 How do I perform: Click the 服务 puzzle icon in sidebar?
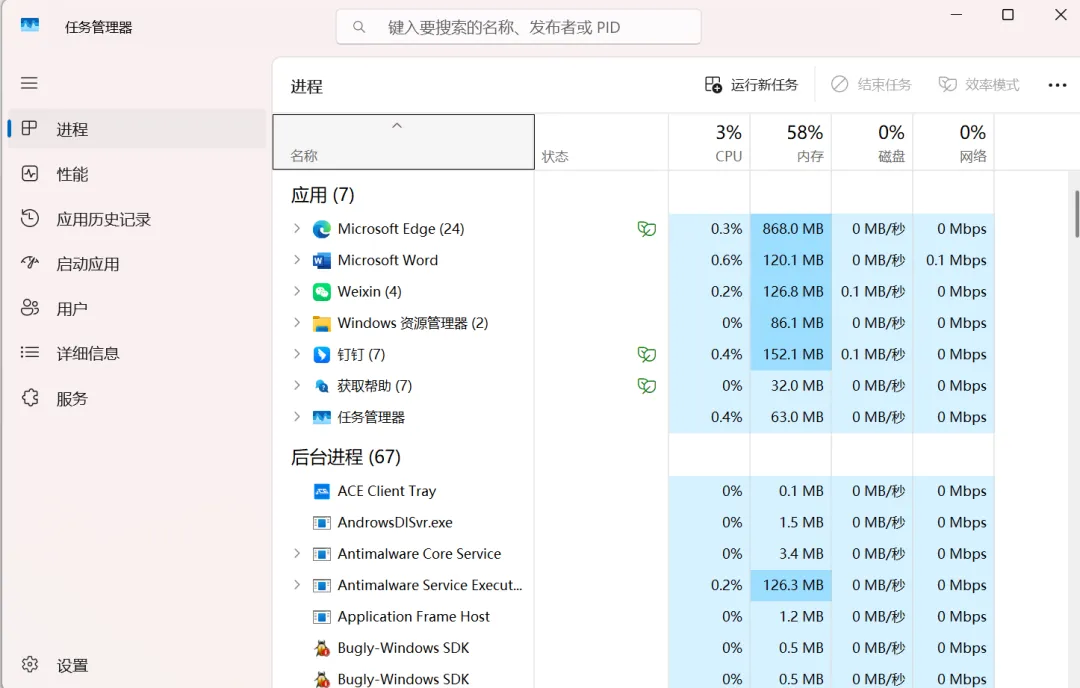tap(30, 397)
